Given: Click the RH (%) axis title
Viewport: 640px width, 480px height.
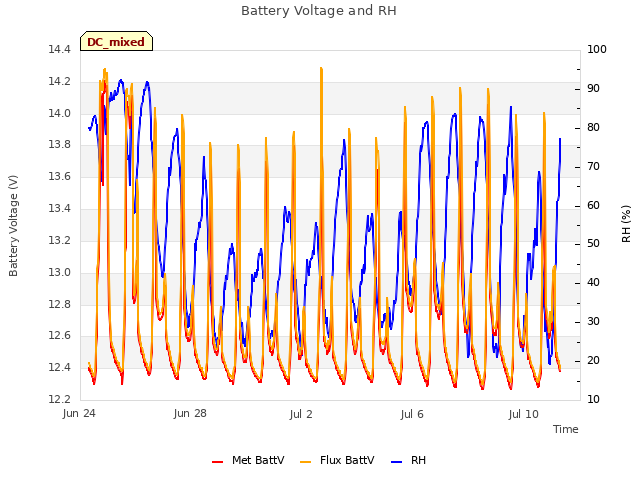Looking at the screenshot, I should [x=626, y=224].
